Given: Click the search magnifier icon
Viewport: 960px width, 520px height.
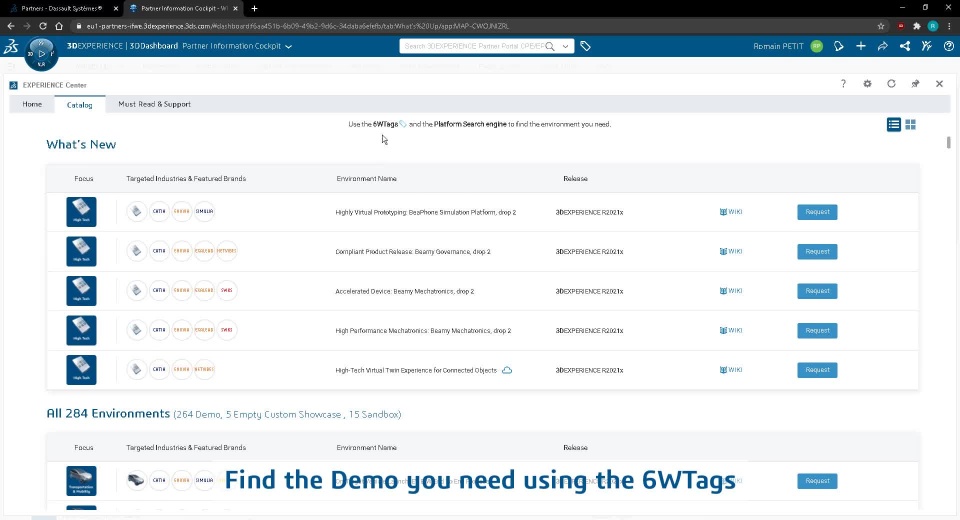Looking at the screenshot, I should point(550,46).
